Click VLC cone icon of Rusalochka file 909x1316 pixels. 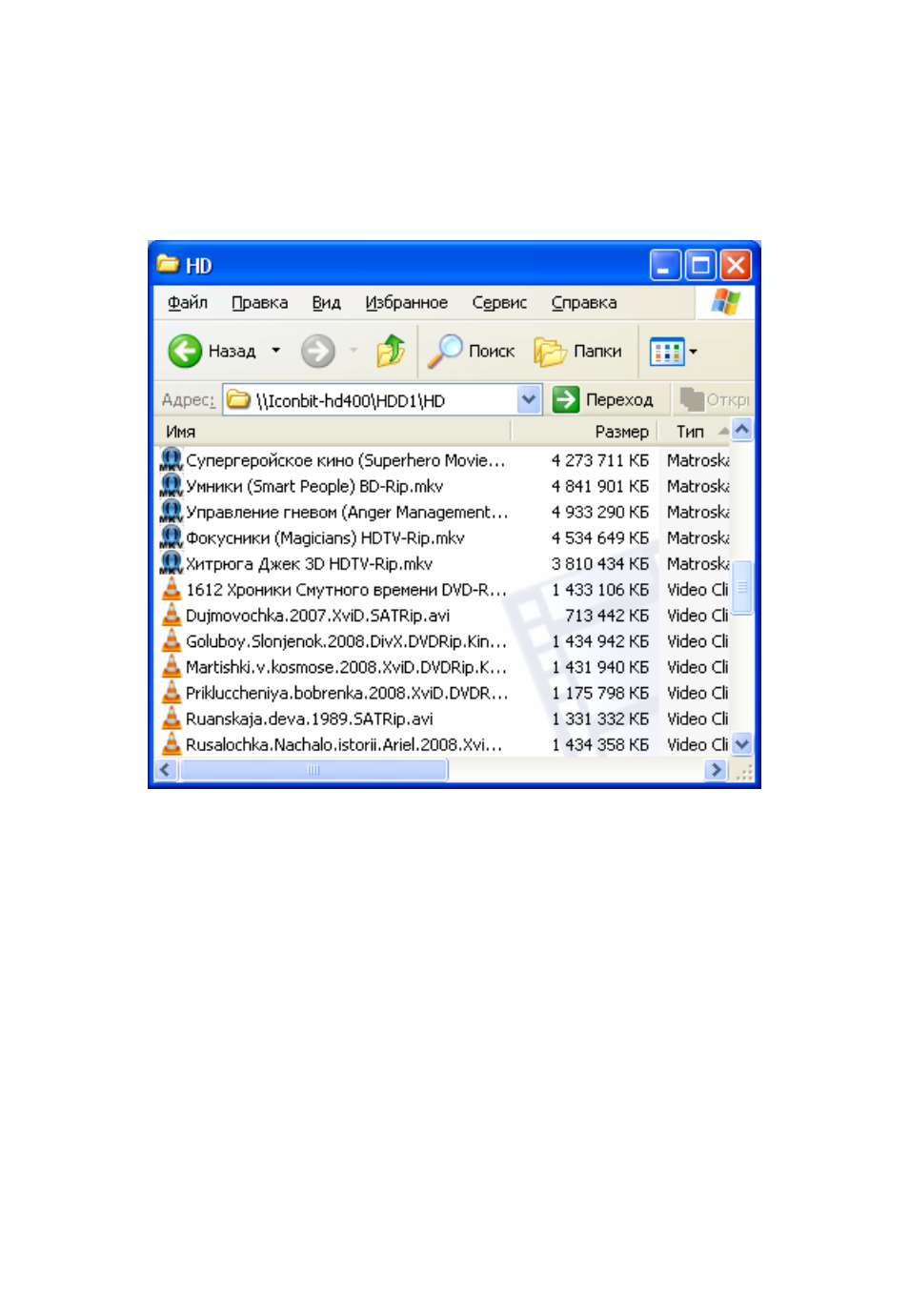pyautogui.click(x=172, y=743)
